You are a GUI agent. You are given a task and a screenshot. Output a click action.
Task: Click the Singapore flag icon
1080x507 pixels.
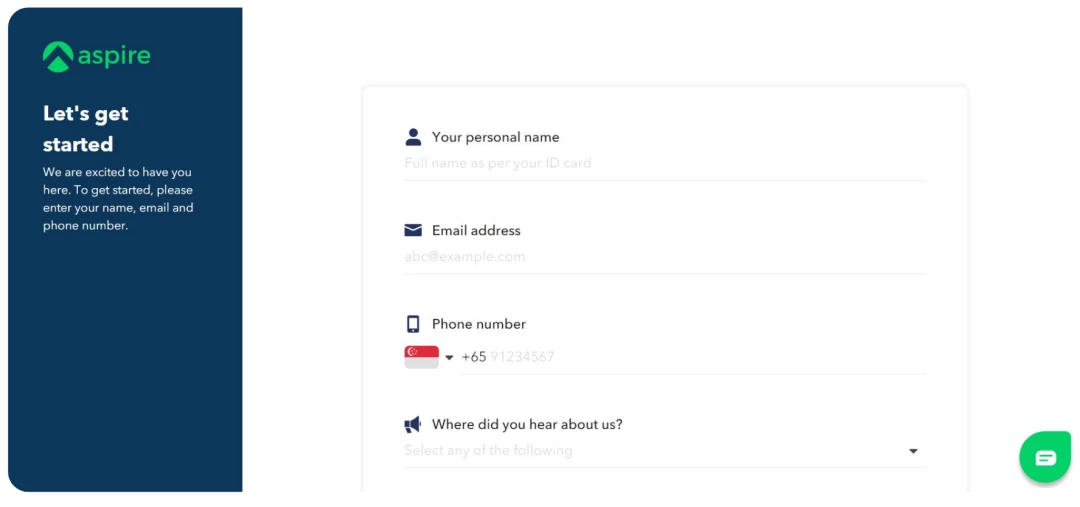click(x=422, y=357)
